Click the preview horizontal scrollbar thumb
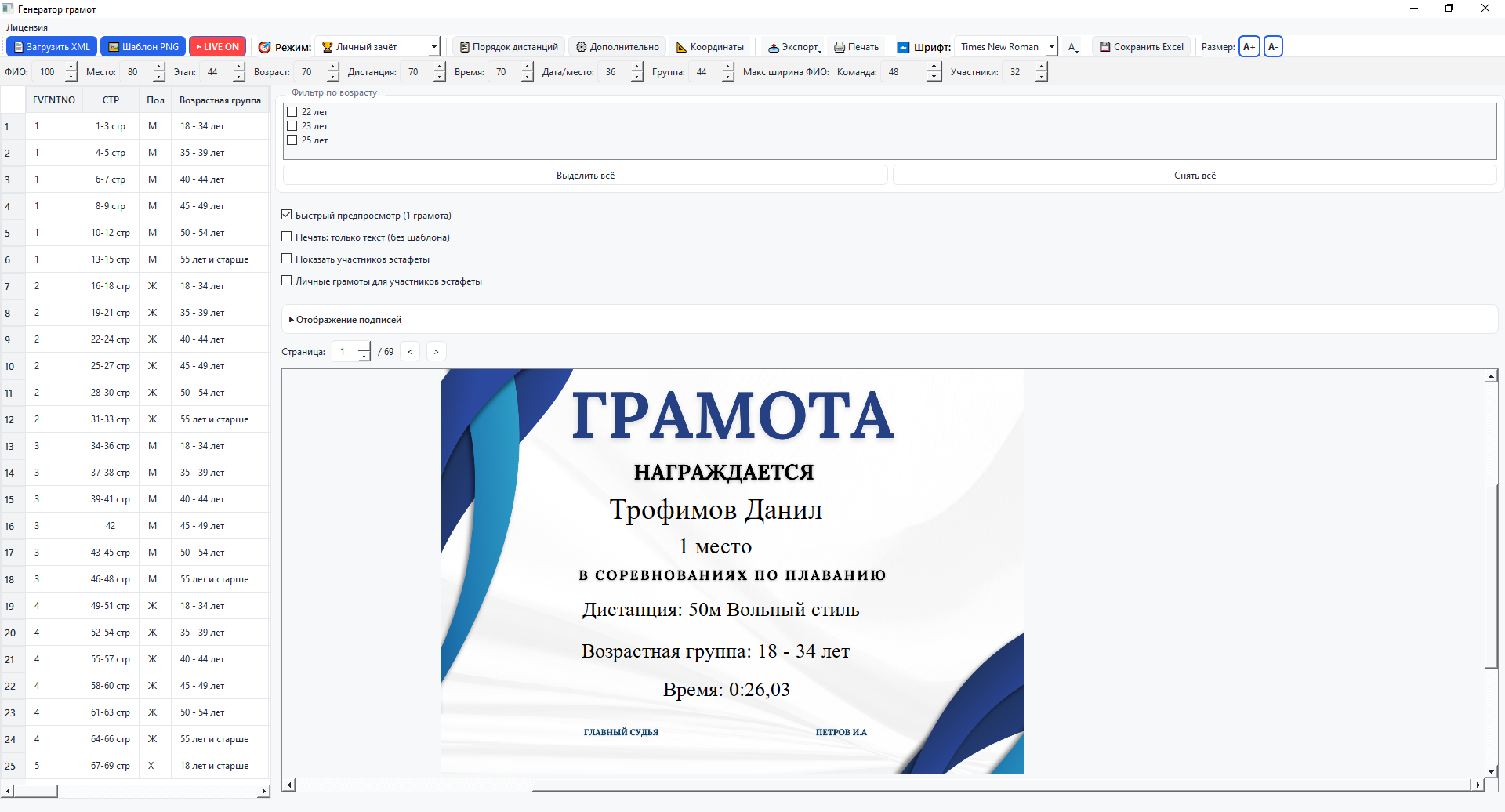1505x812 pixels. click(1001, 785)
